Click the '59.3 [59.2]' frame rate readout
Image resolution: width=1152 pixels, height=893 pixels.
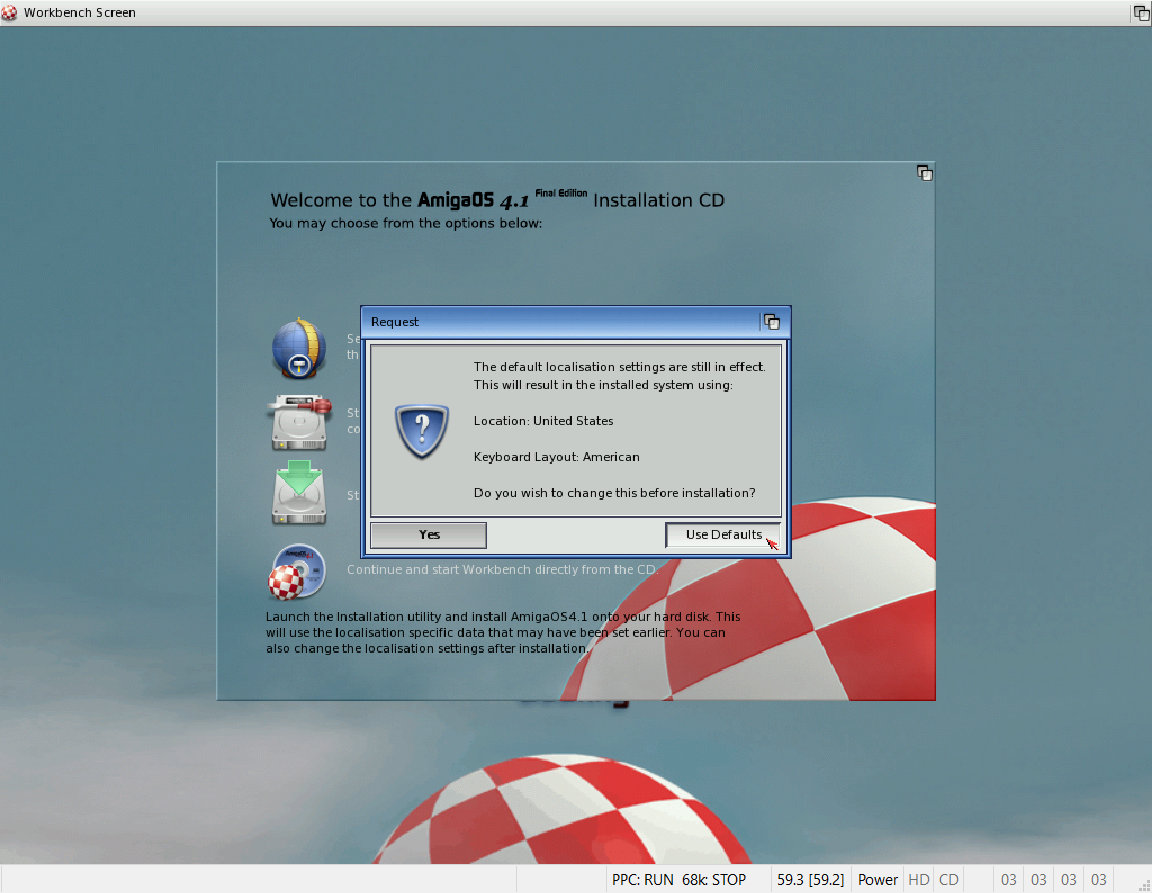point(810,880)
